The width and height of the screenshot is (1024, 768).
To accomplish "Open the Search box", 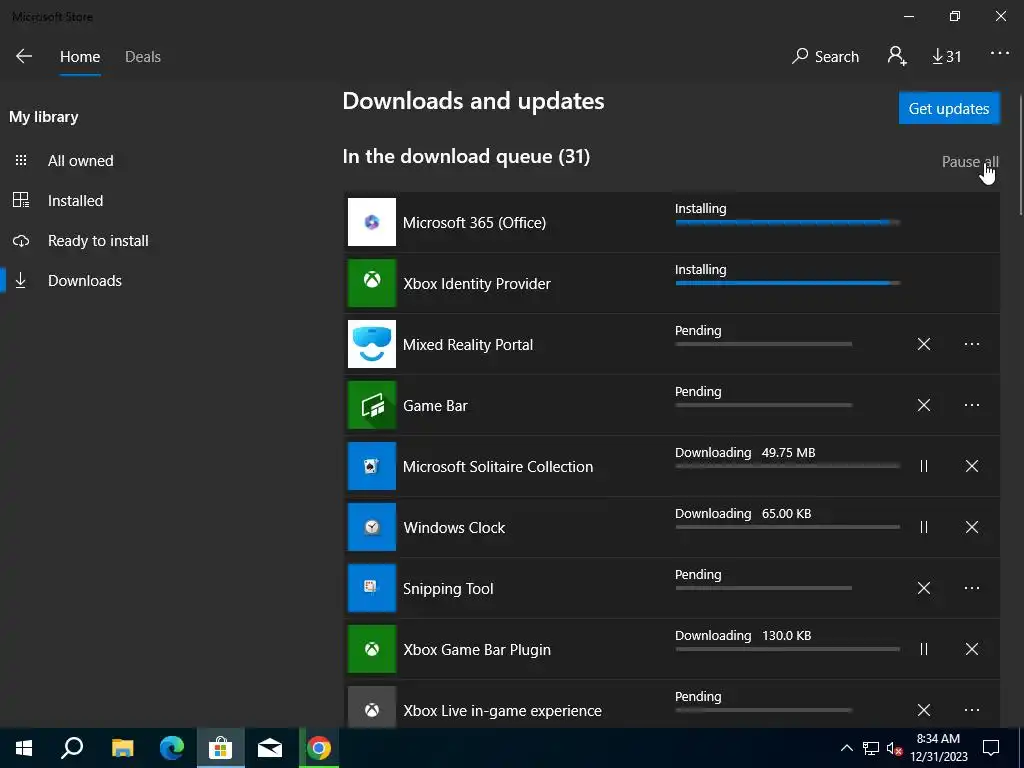I will [x=825, y=56].
